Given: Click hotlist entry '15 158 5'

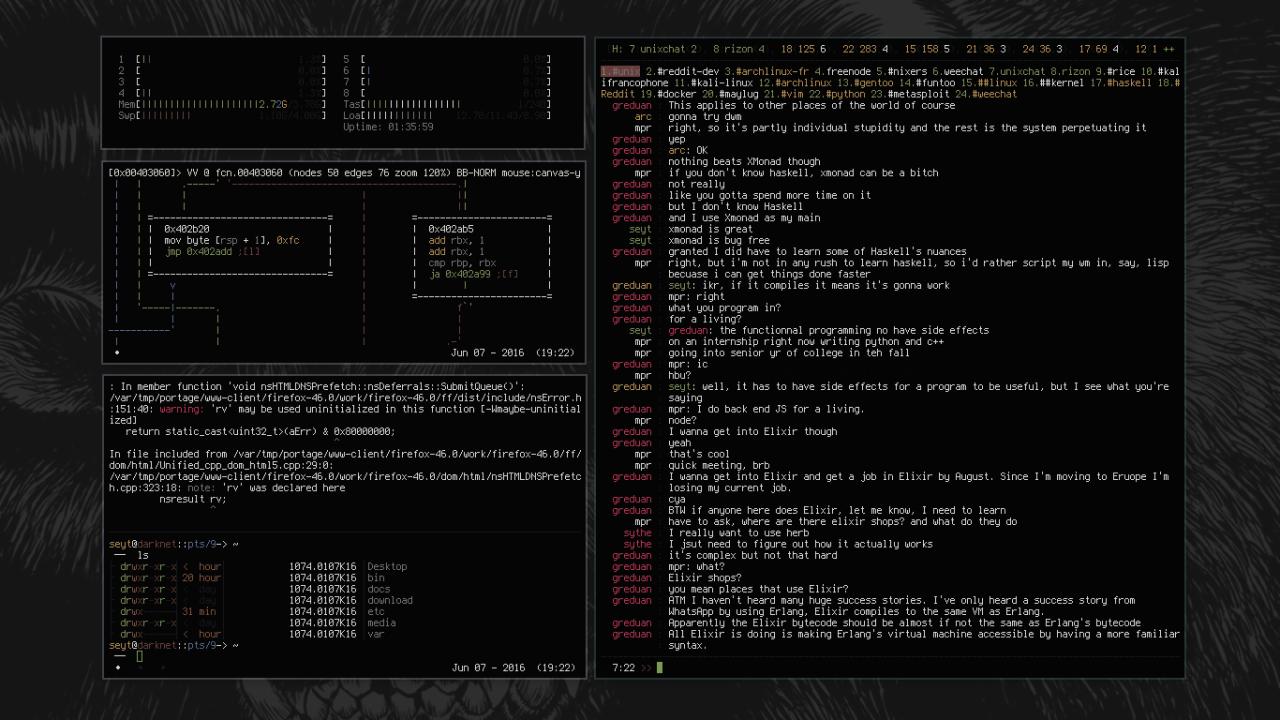Looking at the screenshot, I should [928, 48].
